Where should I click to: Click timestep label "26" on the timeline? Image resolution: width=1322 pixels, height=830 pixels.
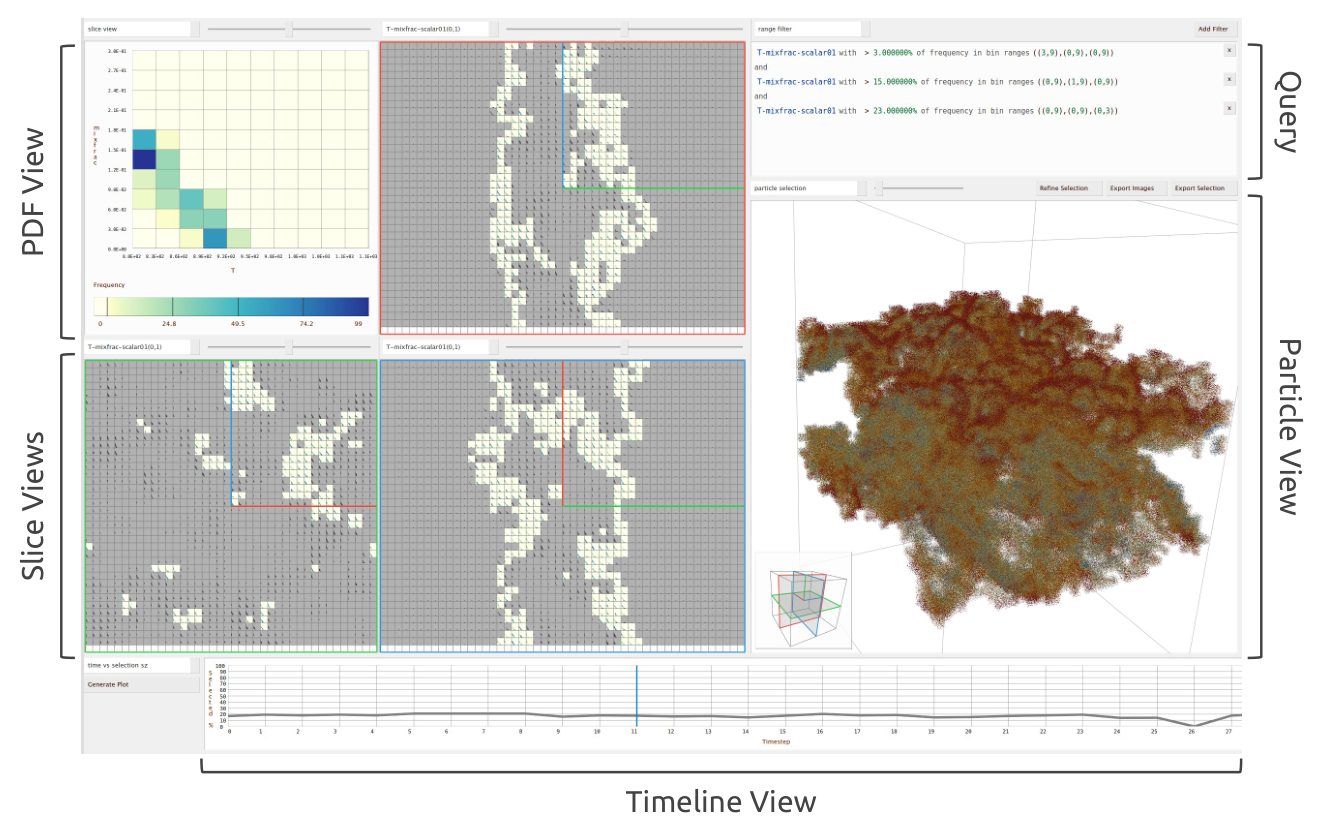(1191, 731)
